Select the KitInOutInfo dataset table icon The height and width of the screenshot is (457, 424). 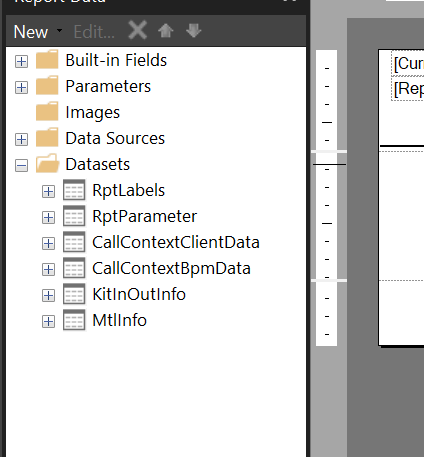(x=74, y=294)
